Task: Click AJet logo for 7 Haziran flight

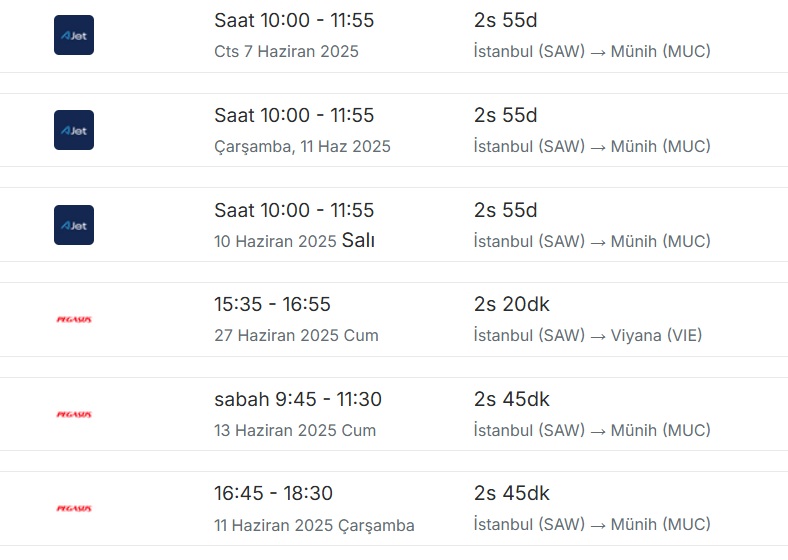Action: tap(74, 35)
